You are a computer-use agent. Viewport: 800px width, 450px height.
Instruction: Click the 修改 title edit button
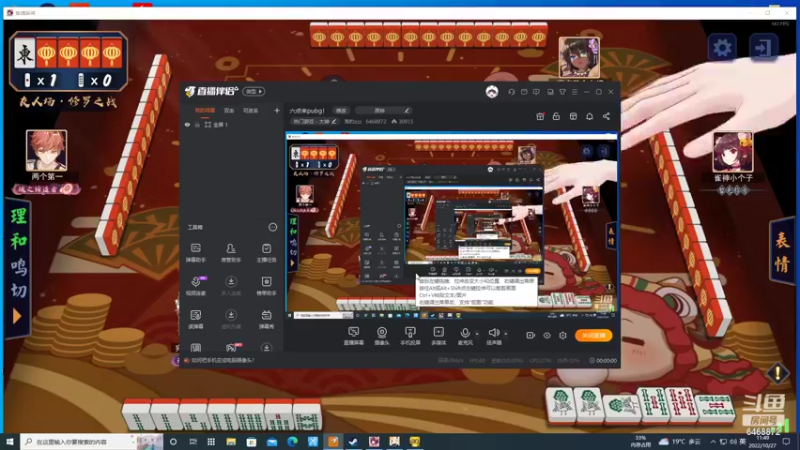tap(341, 110)
